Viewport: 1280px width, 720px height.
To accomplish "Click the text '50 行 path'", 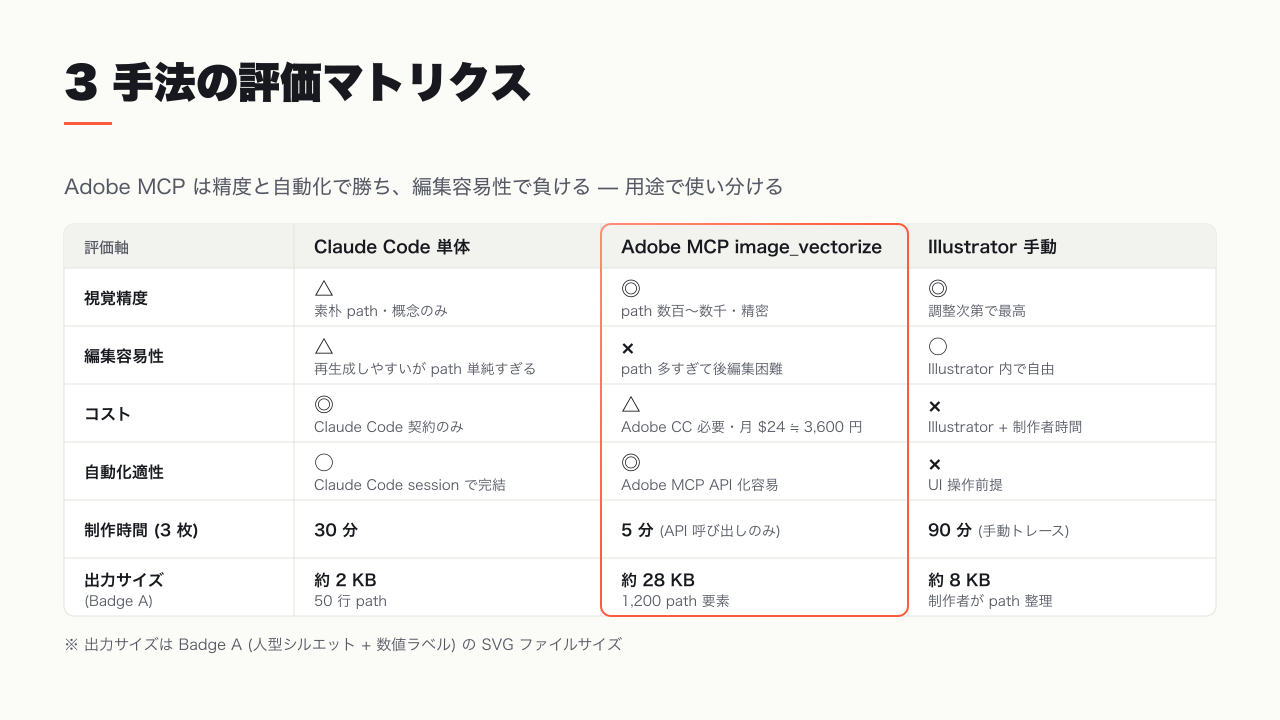I will 350,601.
